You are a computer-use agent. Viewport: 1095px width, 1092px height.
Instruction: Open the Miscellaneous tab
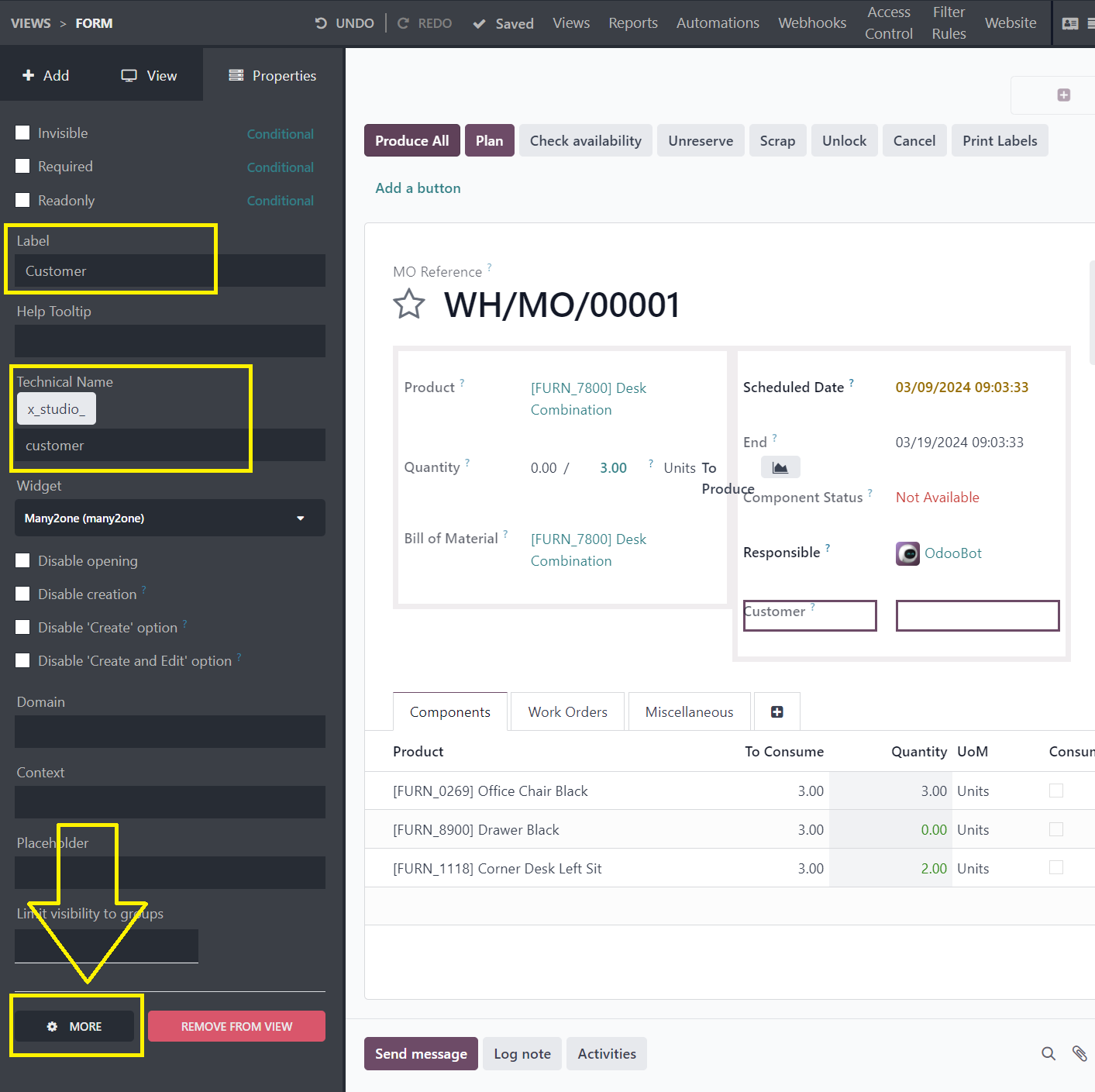tap(690, 711)
